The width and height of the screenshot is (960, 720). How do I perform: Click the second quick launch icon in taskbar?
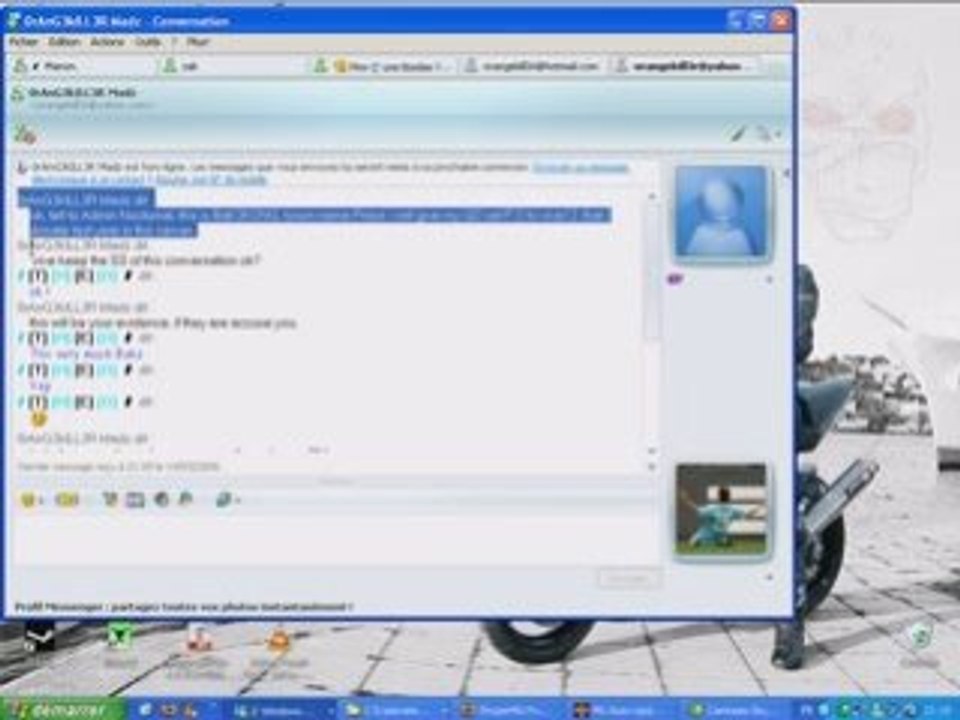(x=168, y=710)
